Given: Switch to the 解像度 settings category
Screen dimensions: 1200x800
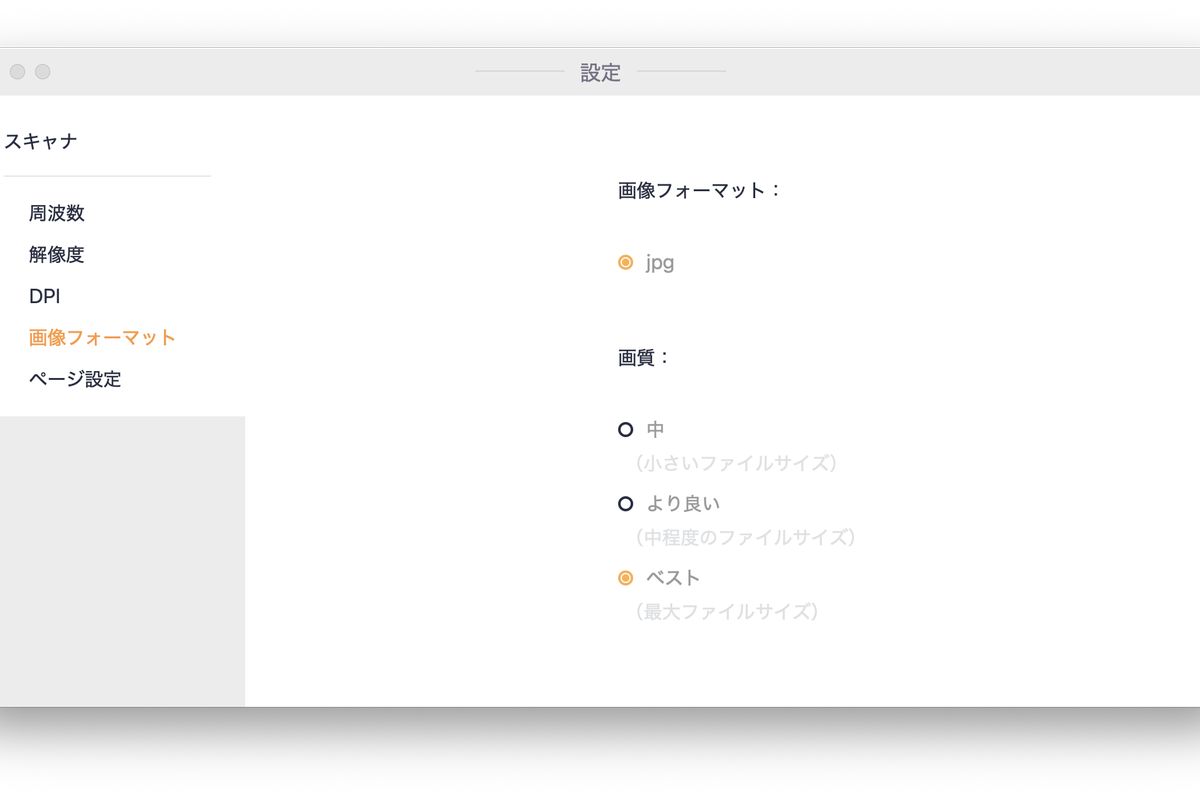Looking at the screenshot, I should point(57,255).
